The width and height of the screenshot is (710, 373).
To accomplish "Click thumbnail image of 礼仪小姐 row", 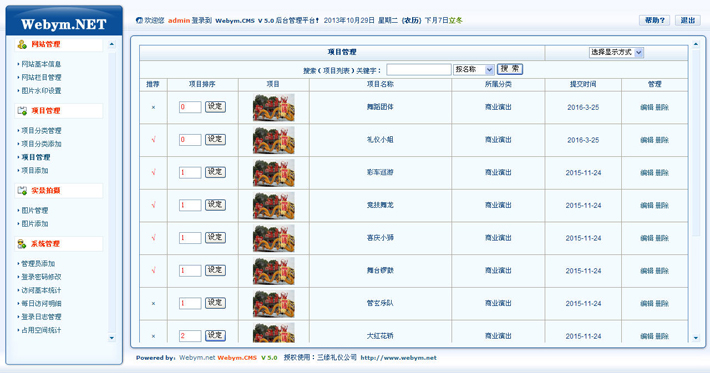I will tap(273, 140).
